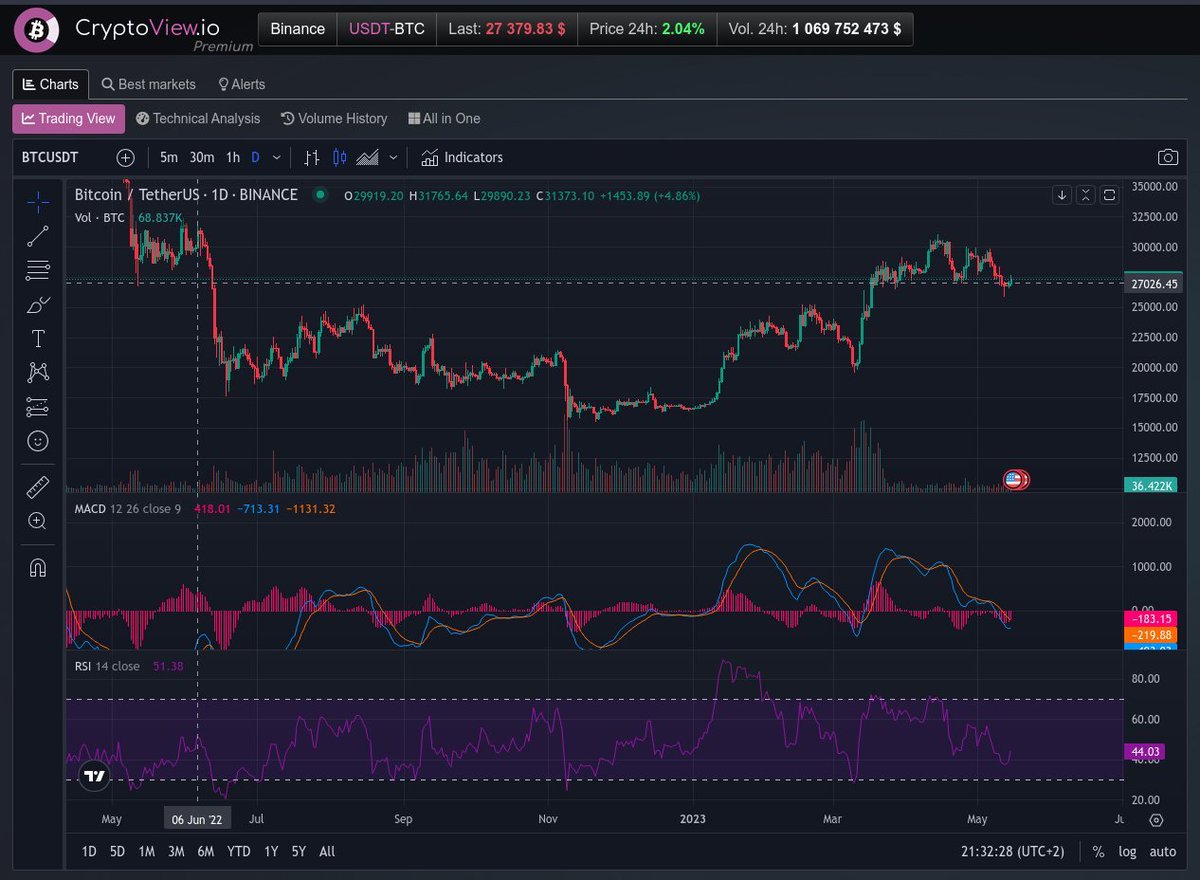Viewport: 1200px width, 880px height.
Task: Activate the zoom in tool
Action: tap(38, 521)
